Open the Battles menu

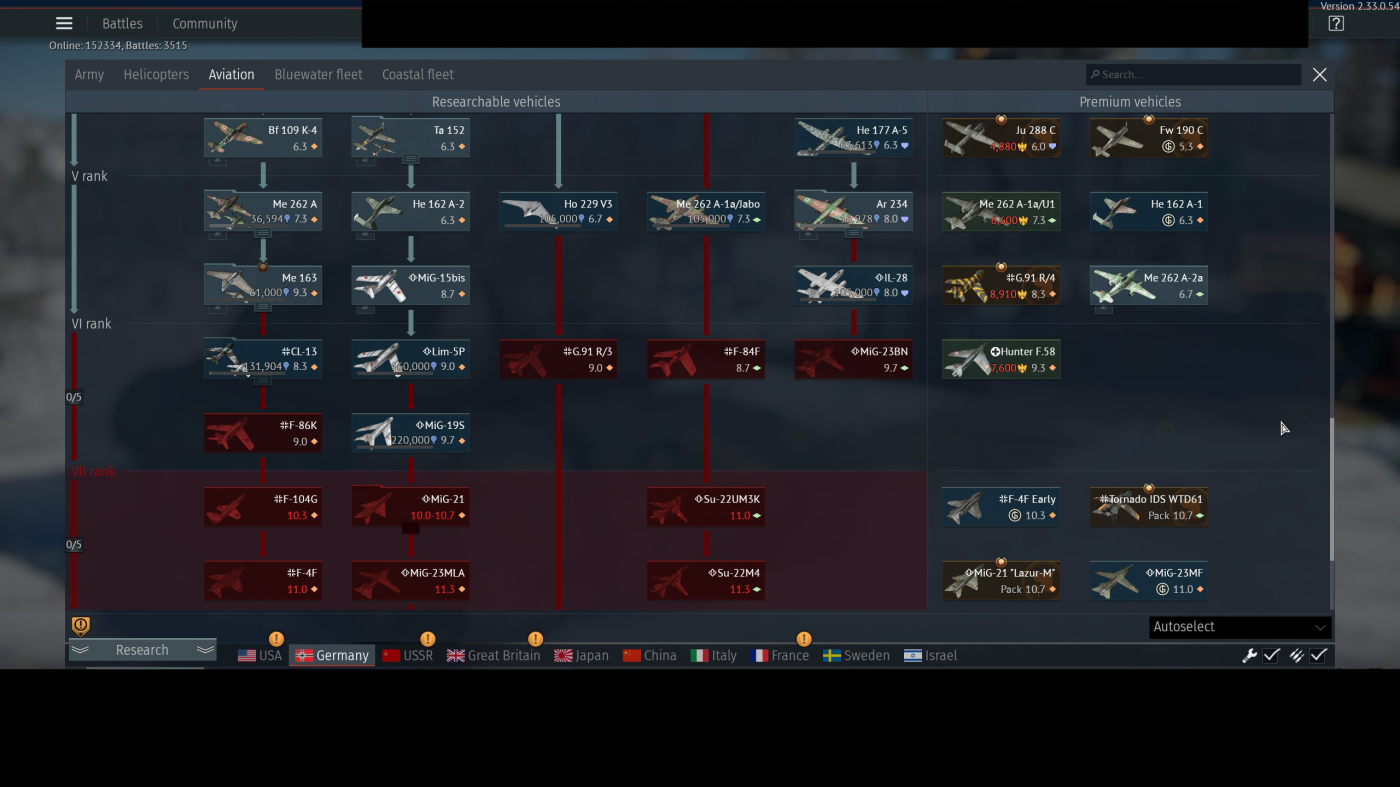(x=122, y=24)
